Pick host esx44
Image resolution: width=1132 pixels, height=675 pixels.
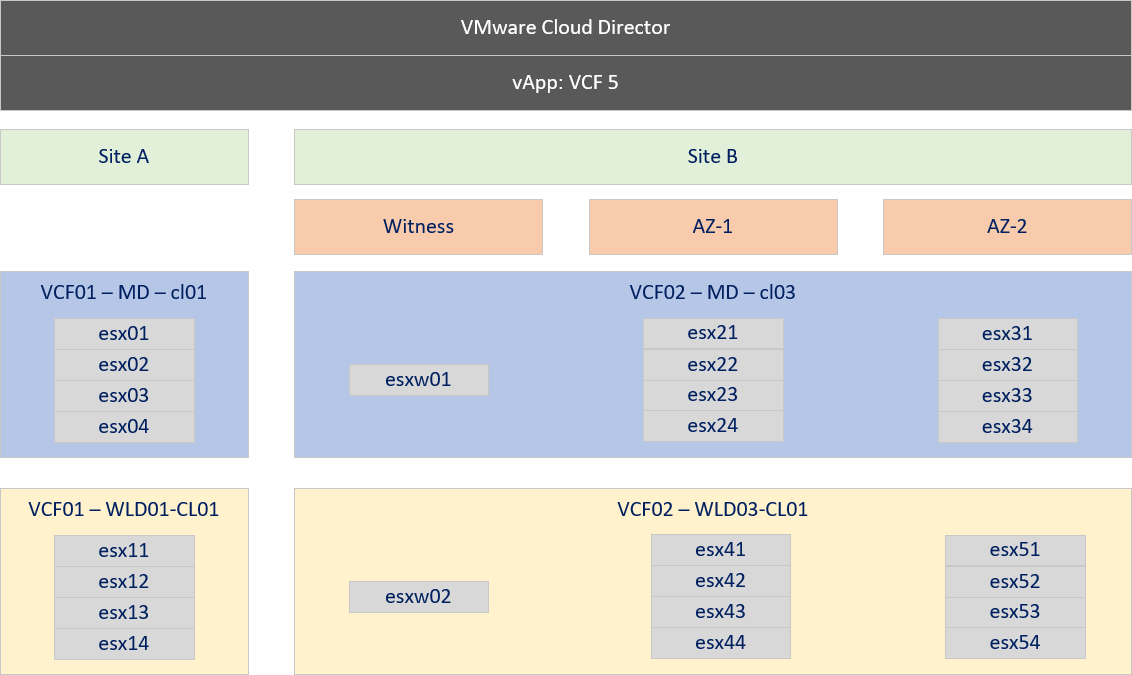(720, 643)
